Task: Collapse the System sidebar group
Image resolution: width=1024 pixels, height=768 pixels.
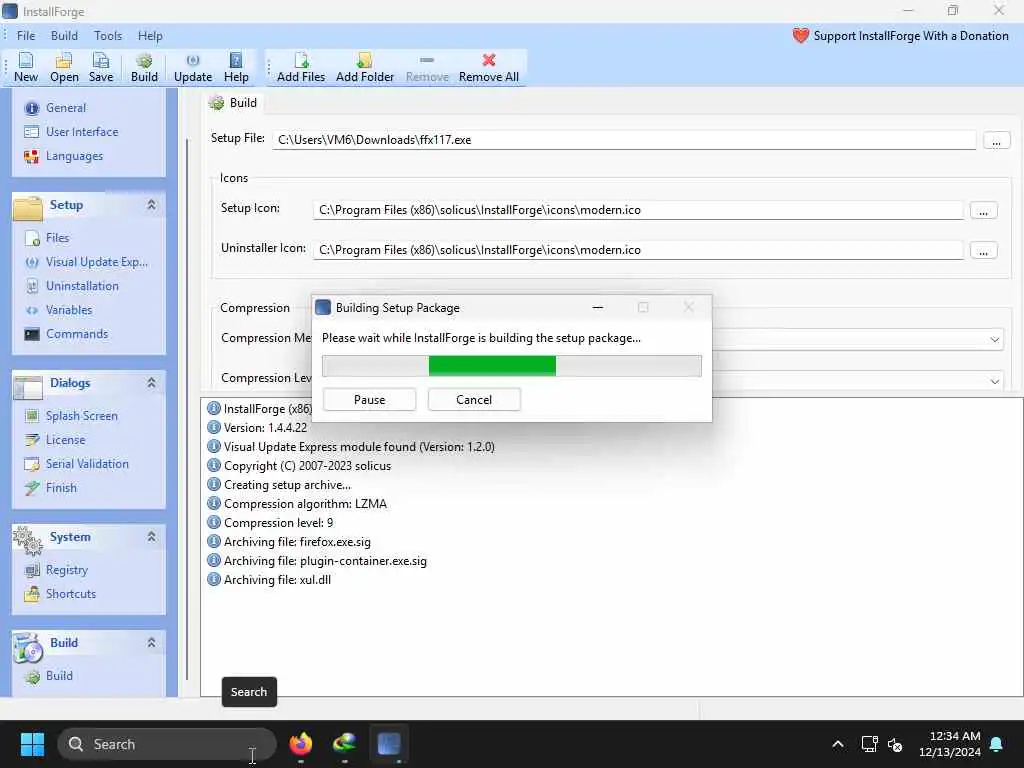Action: (151, 537)
